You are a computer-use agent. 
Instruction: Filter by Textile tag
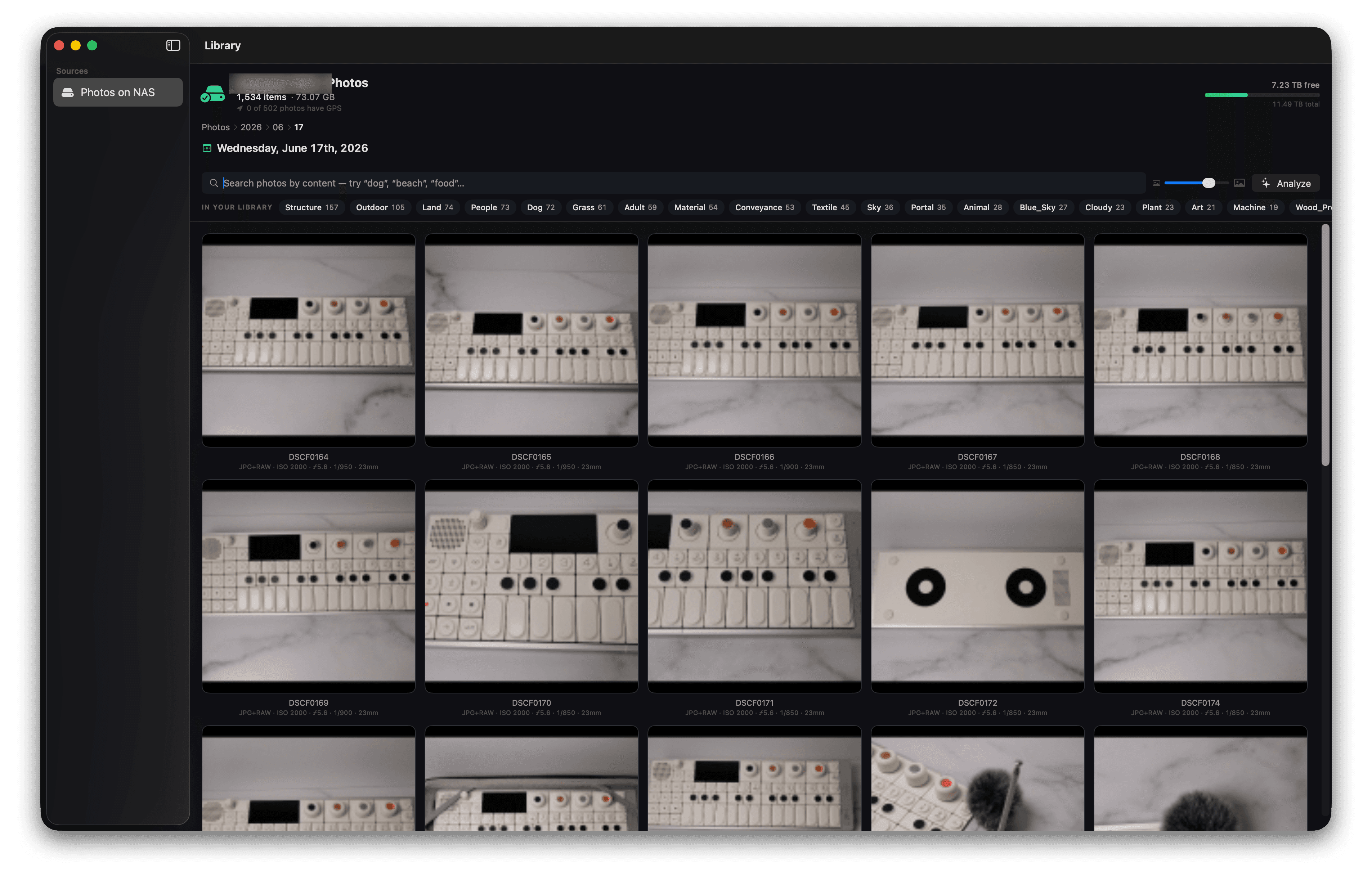(830, 207)
